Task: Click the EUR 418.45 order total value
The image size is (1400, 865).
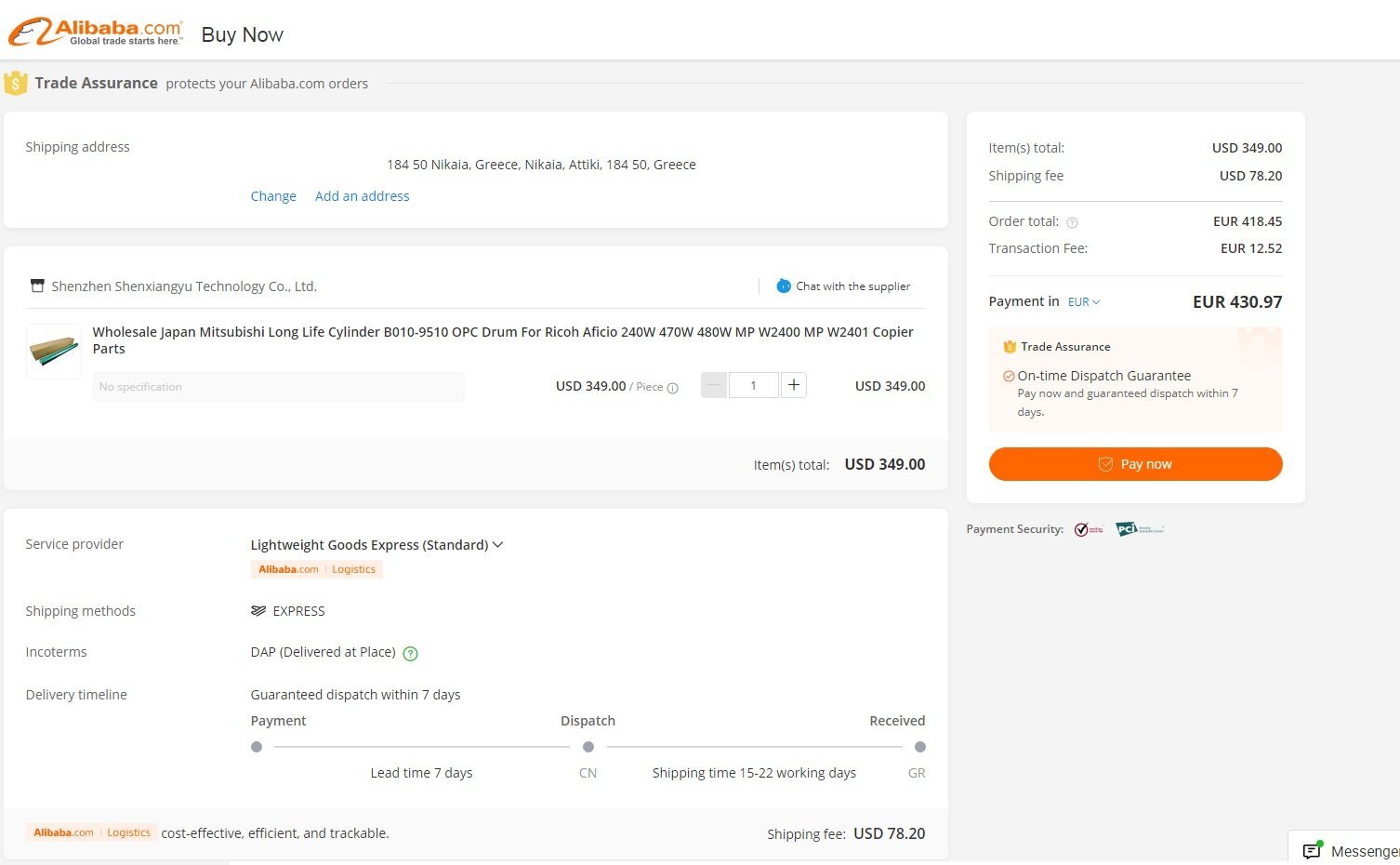Action: [x=1248, y=221]
